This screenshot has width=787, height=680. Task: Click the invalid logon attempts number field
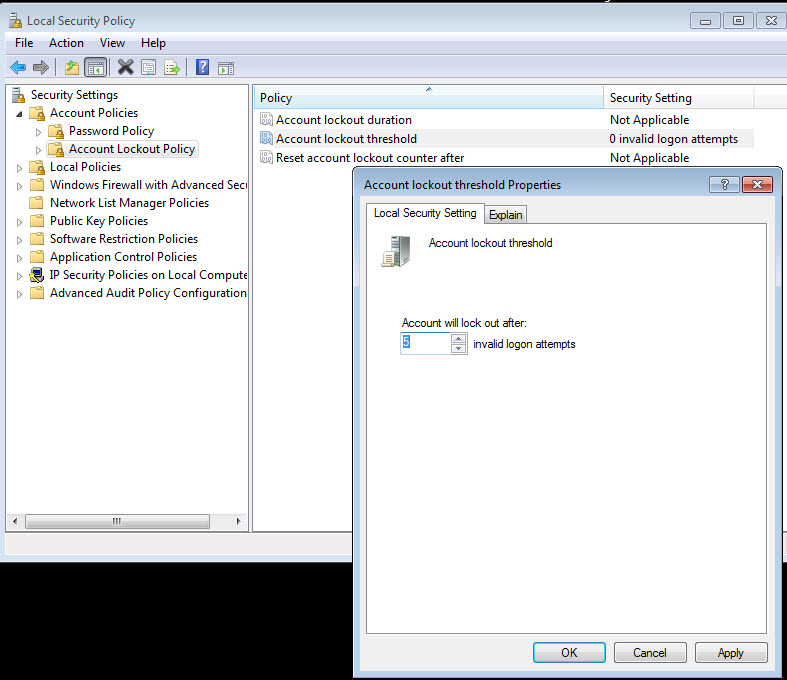[425, 343]
